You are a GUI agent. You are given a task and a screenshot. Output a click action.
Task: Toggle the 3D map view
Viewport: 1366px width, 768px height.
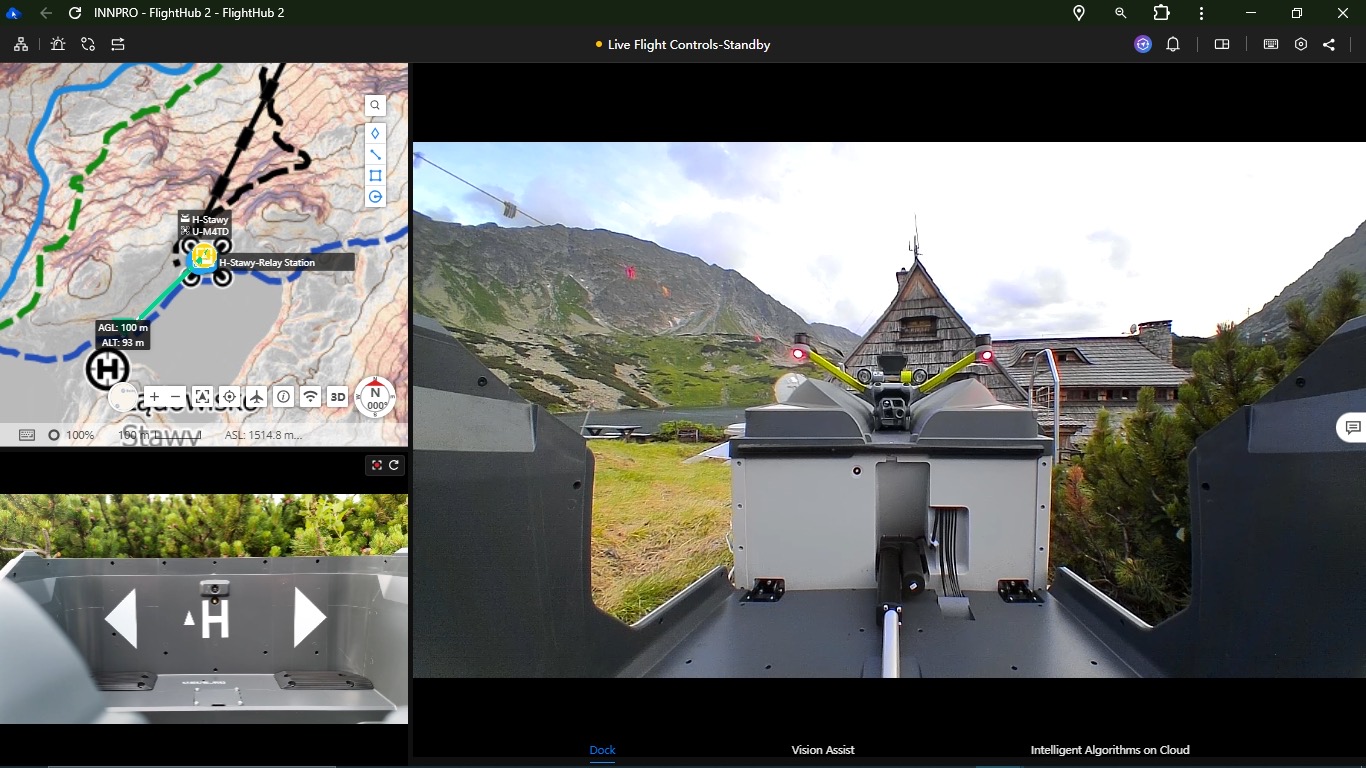click(x=338, y=397)
